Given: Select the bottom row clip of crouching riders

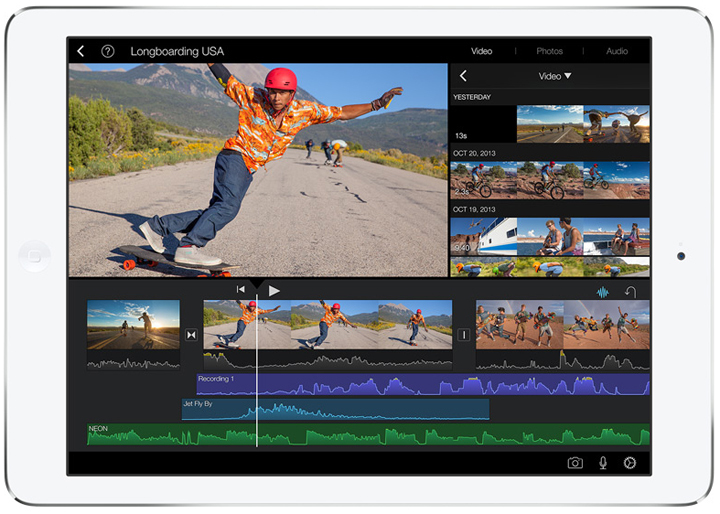Looking at the screenshot, I should coord(550,267).
